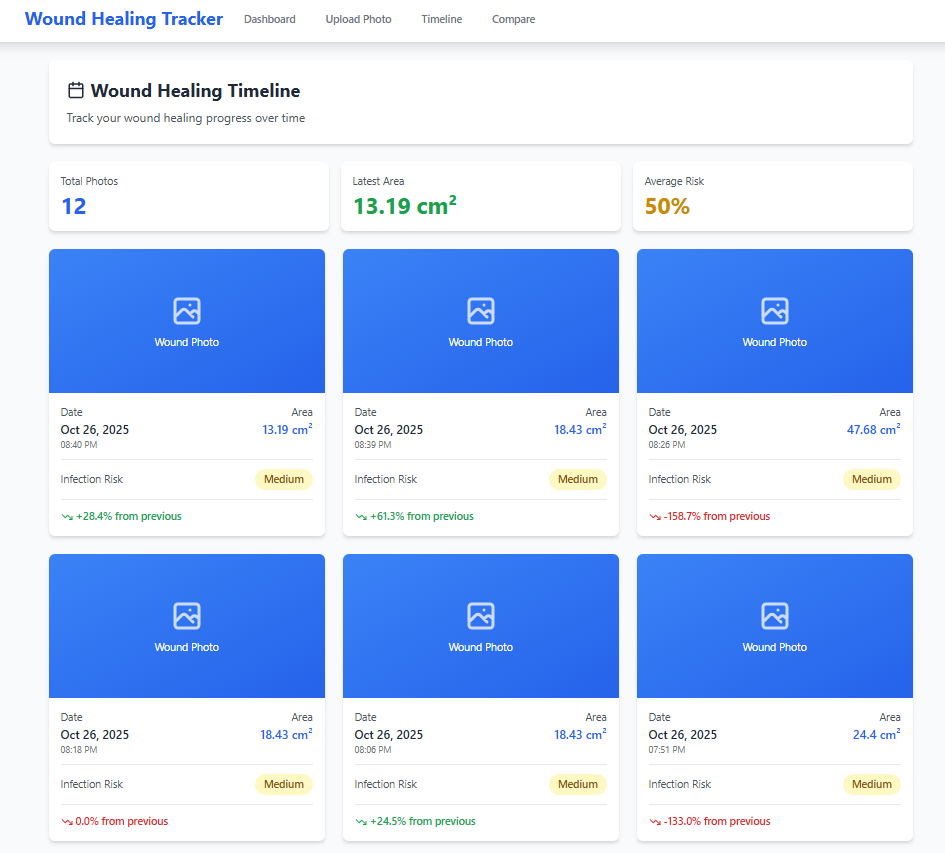The image size is (945, 853).
Task: Click the Wound Healing Tracker logo
Action: (124, 19)
